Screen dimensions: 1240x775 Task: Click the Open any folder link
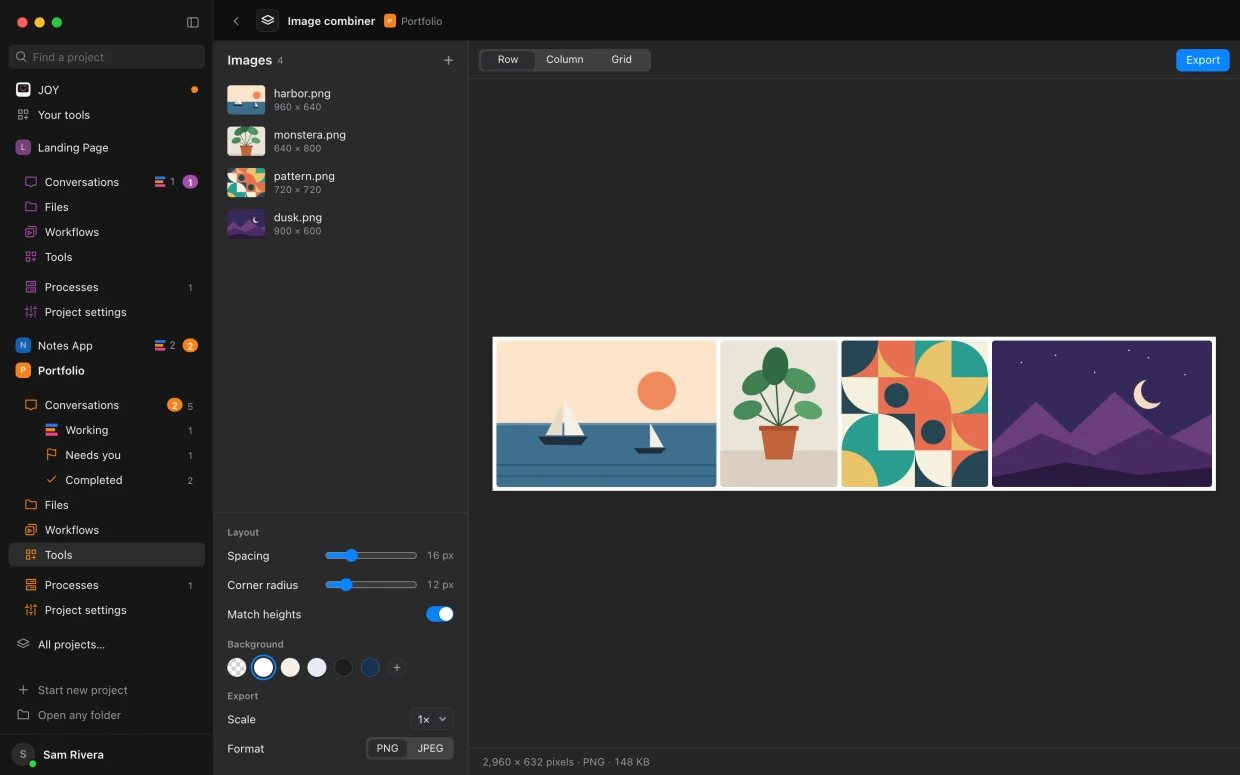(x=79, y=715)
